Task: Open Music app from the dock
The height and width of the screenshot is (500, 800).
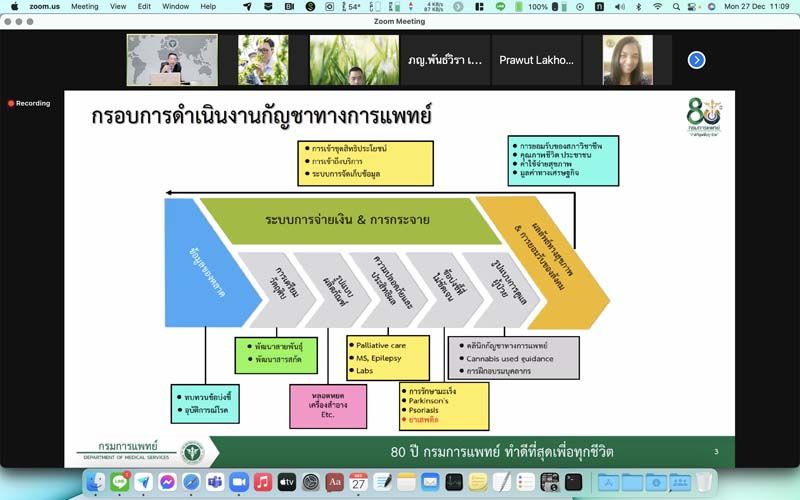Action: 263,482
